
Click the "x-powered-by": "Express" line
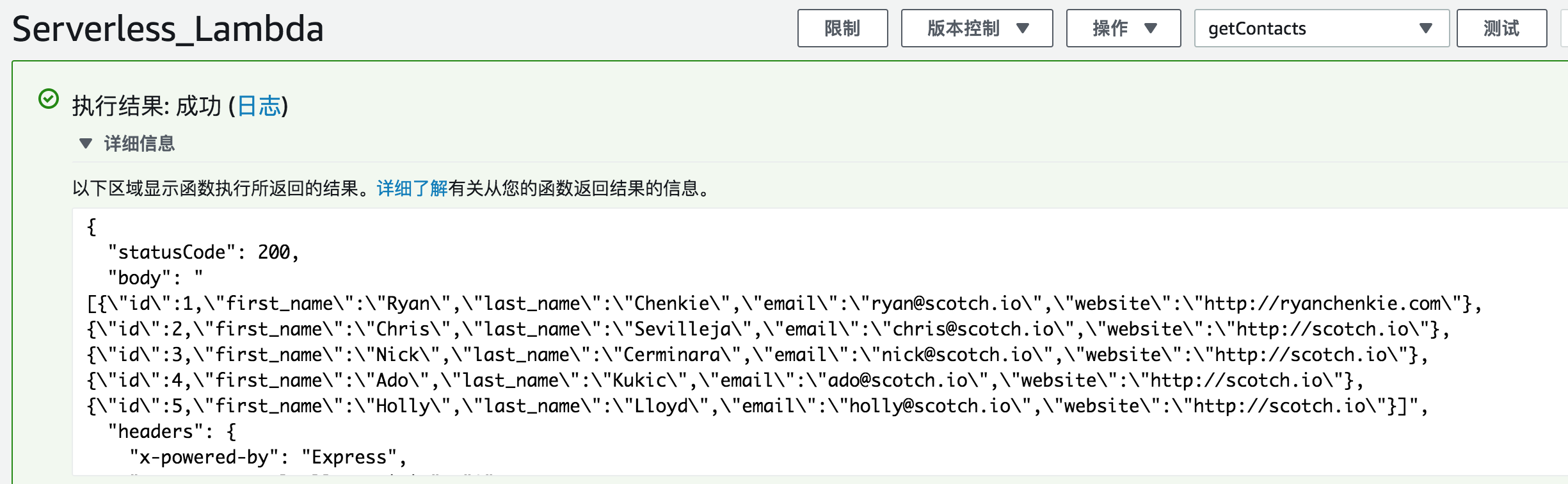pos(268,457)
